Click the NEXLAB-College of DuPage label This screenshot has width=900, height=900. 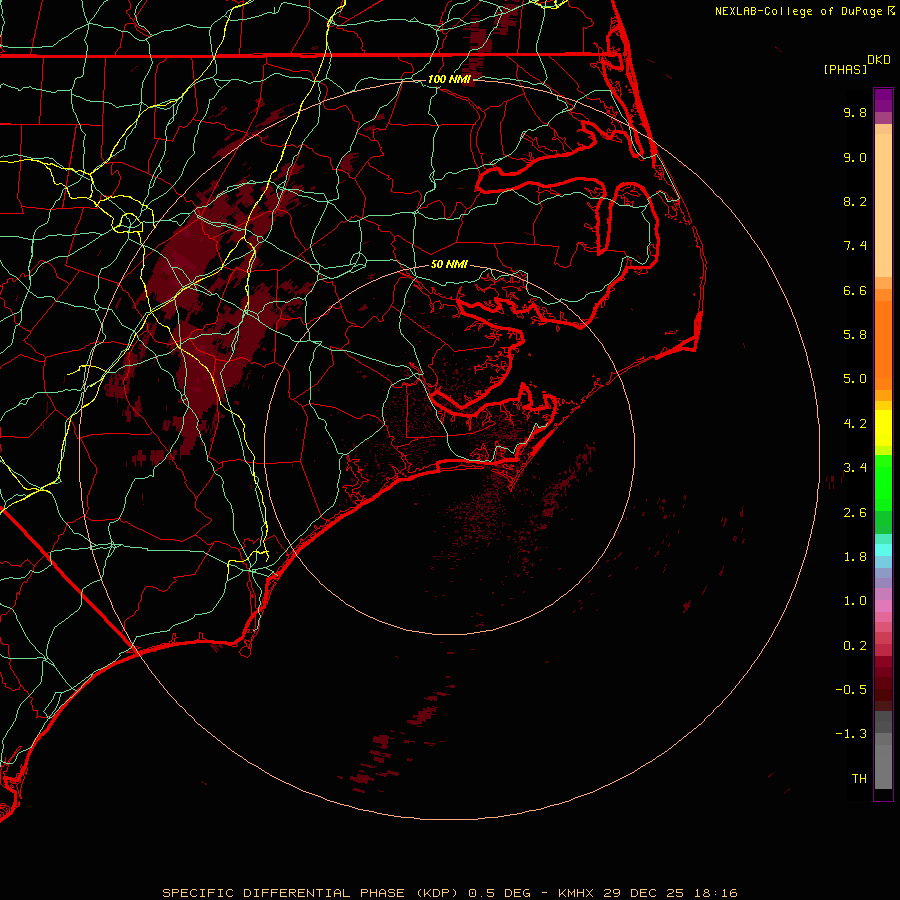[x=798, y=11]
